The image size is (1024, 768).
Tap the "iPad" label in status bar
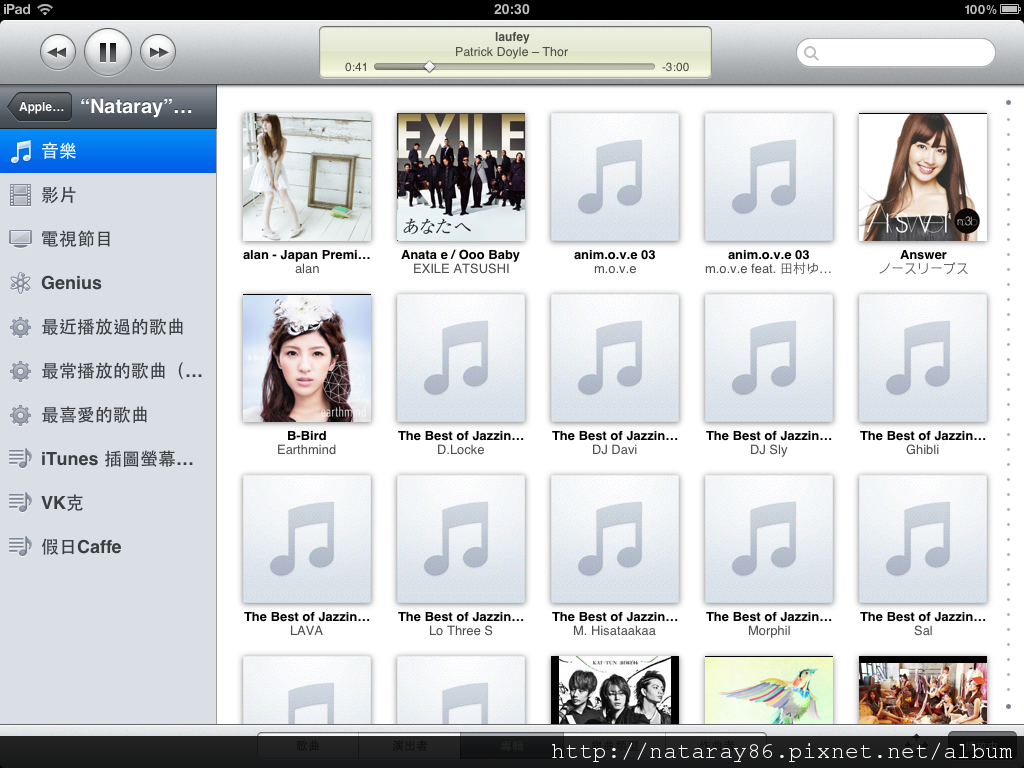tap(17, 9)
